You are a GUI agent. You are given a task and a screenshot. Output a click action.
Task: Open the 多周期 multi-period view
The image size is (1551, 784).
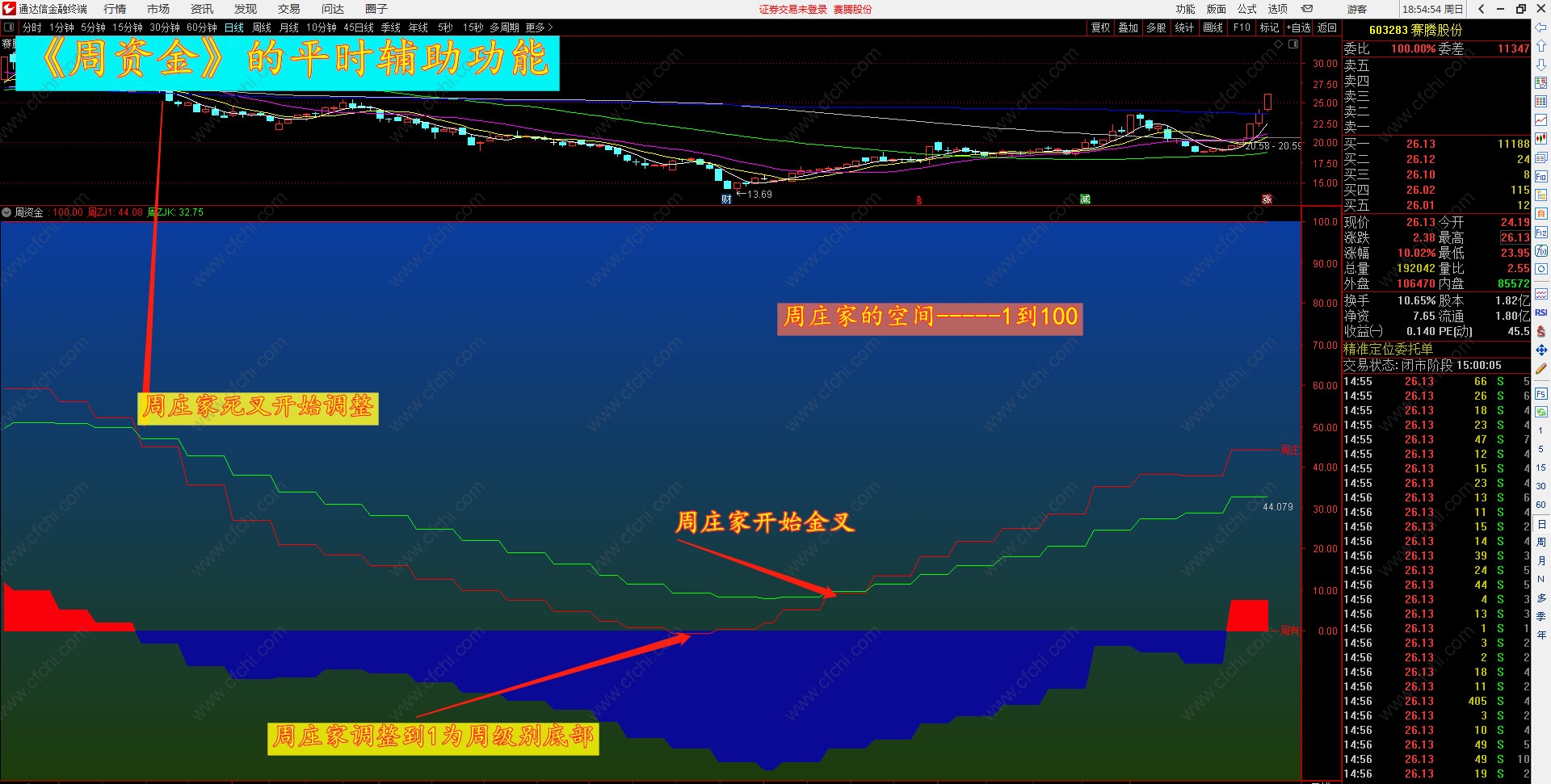click(x=504, y=27)
